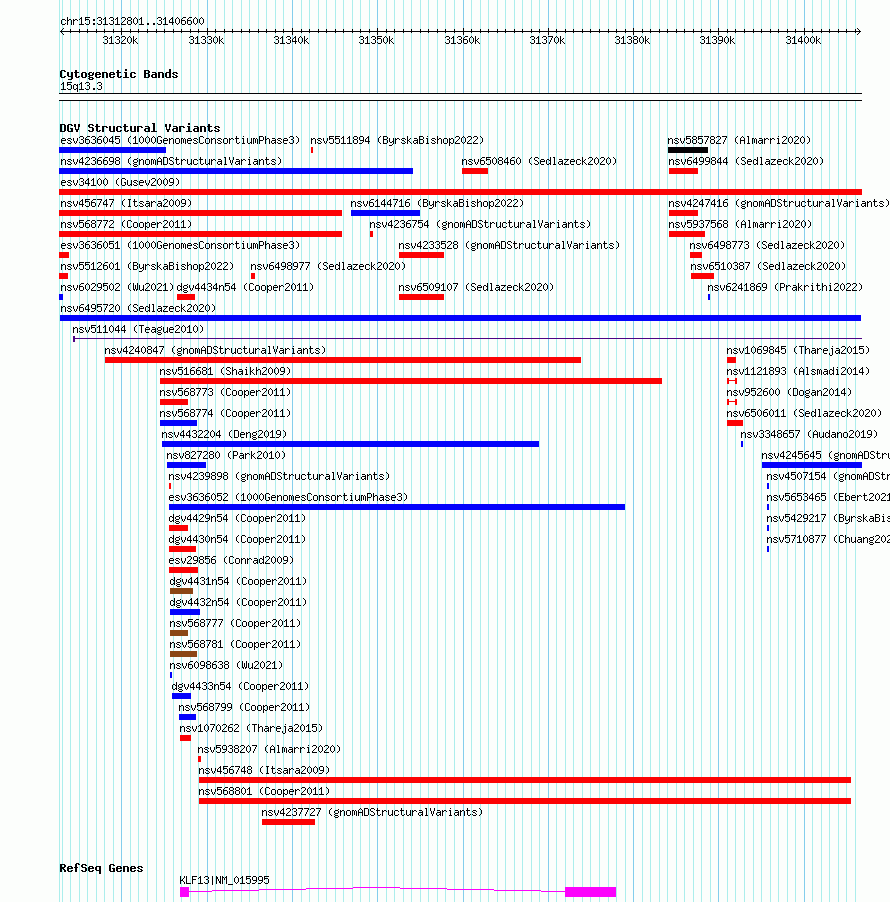Click the chr15:31312801..31406600 coordinates text
This screenshot has height=902, width=890.
(132, 21)
